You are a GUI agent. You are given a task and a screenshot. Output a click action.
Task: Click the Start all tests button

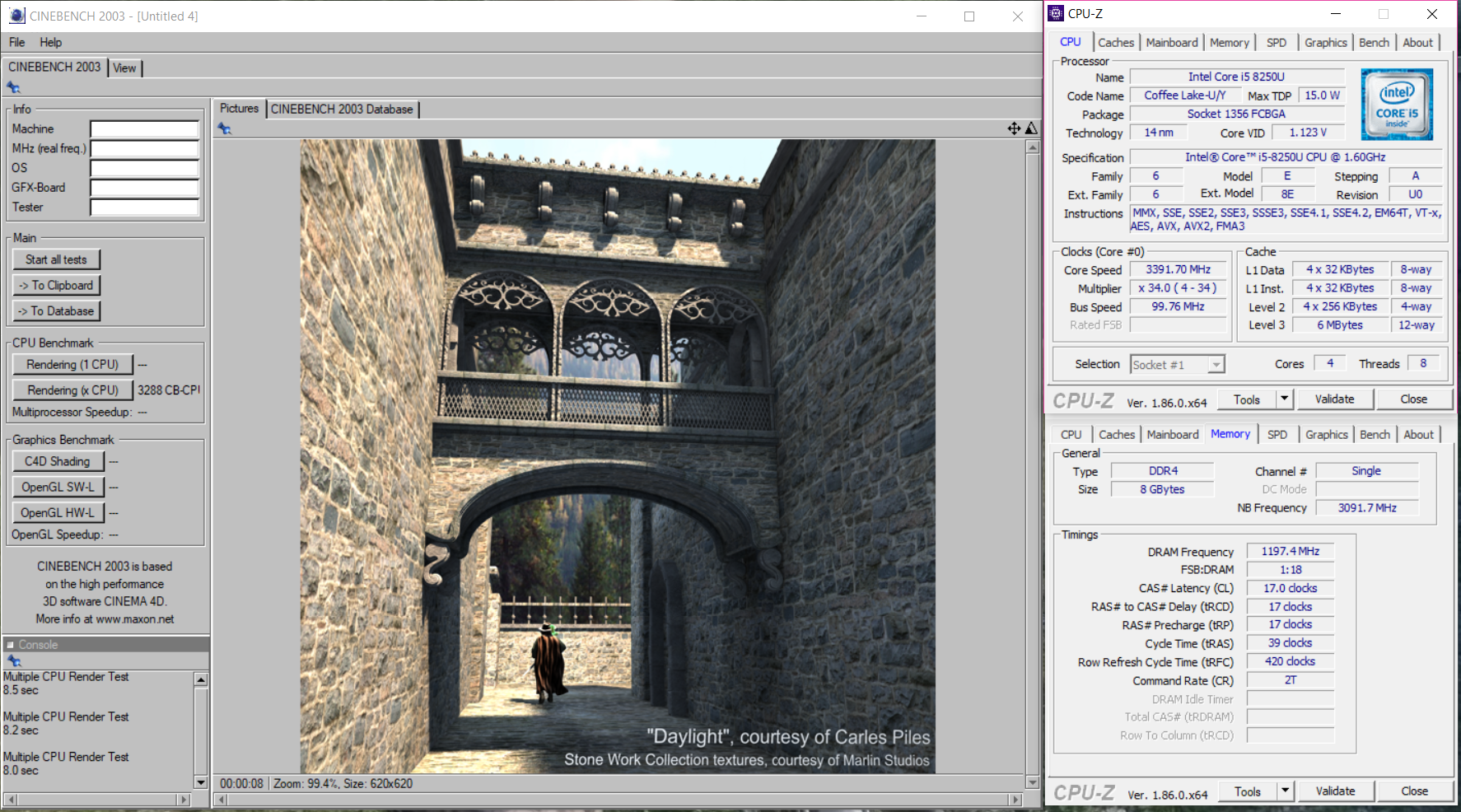point(56,259)
